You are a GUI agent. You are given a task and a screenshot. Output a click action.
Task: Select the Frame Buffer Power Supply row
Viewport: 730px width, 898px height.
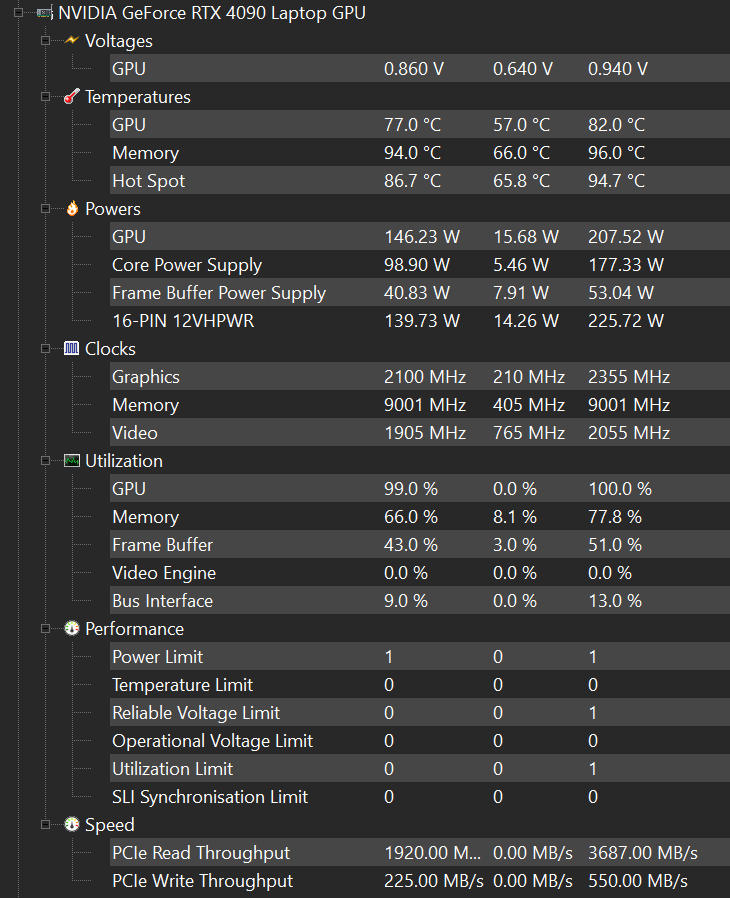click(420, 293)
